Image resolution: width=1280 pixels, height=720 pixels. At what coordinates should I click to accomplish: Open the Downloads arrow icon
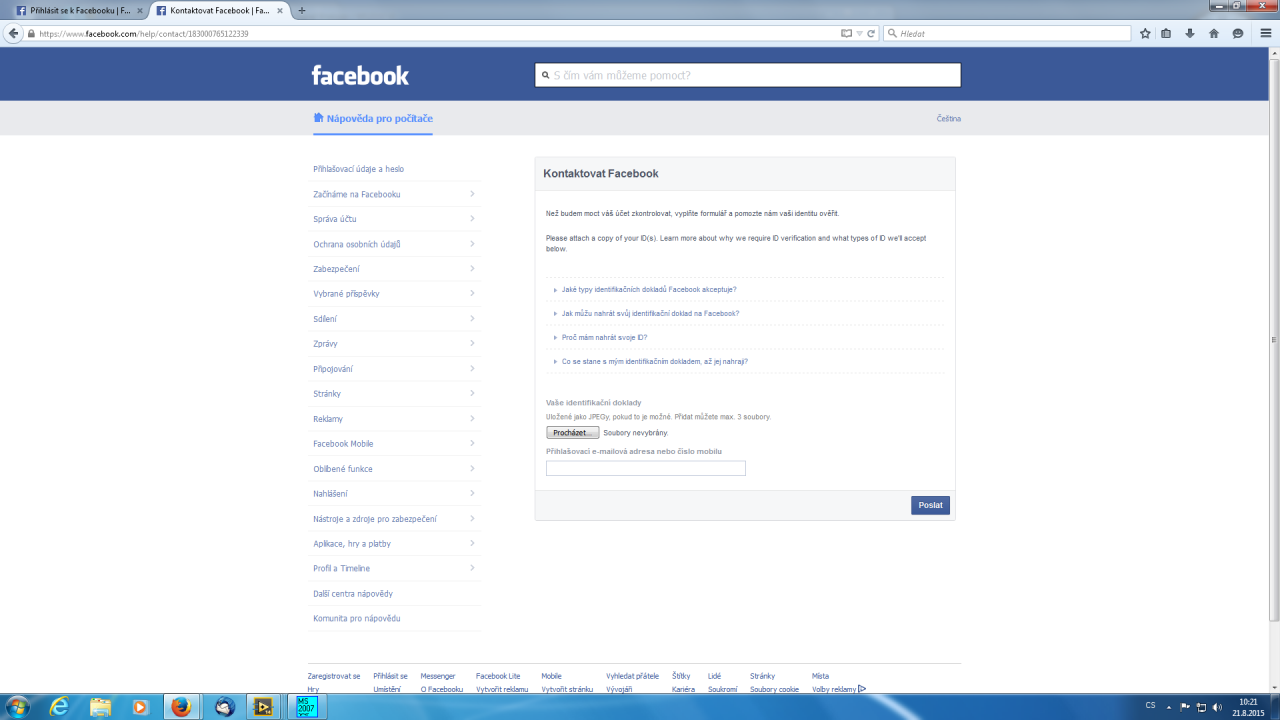click(x=1190, y=33)
